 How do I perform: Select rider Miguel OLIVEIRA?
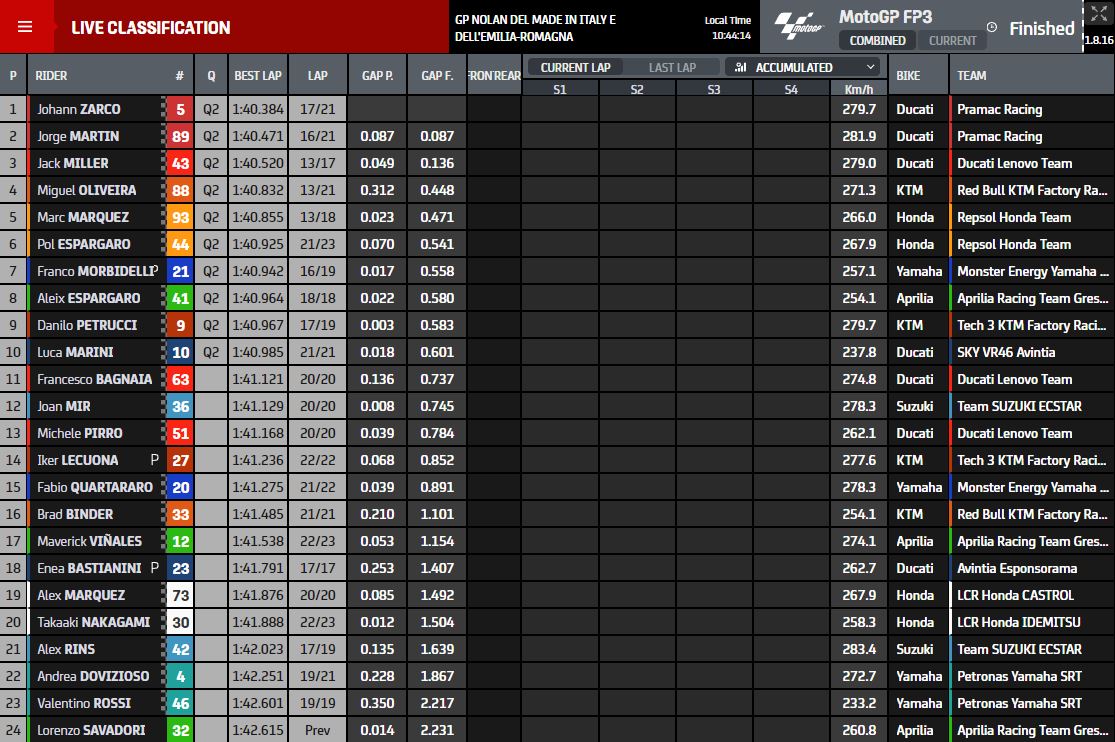click(87, 191)
